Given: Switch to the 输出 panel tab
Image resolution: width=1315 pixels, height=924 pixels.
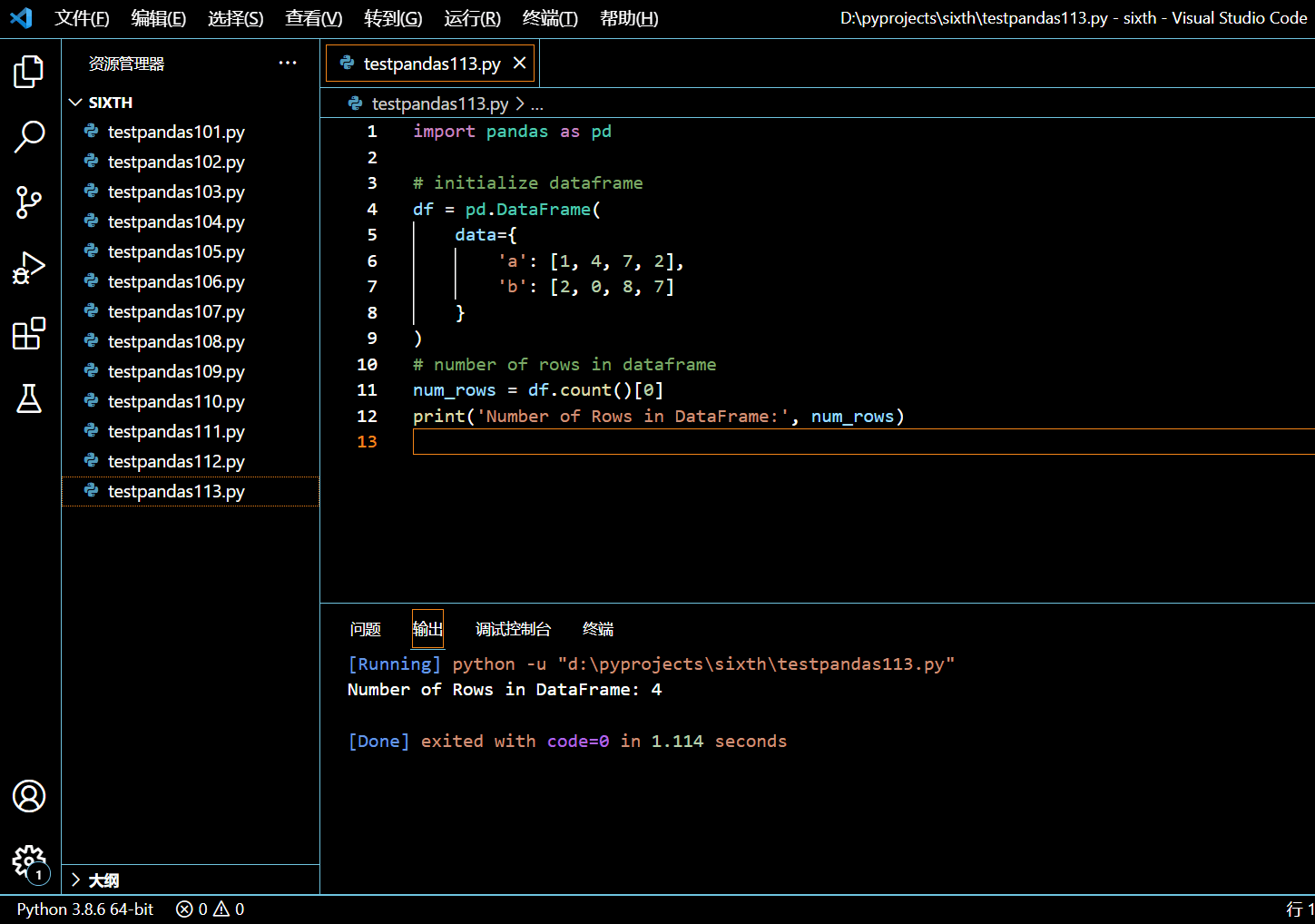Looking at the screenshot, I should tap(427, 629).
